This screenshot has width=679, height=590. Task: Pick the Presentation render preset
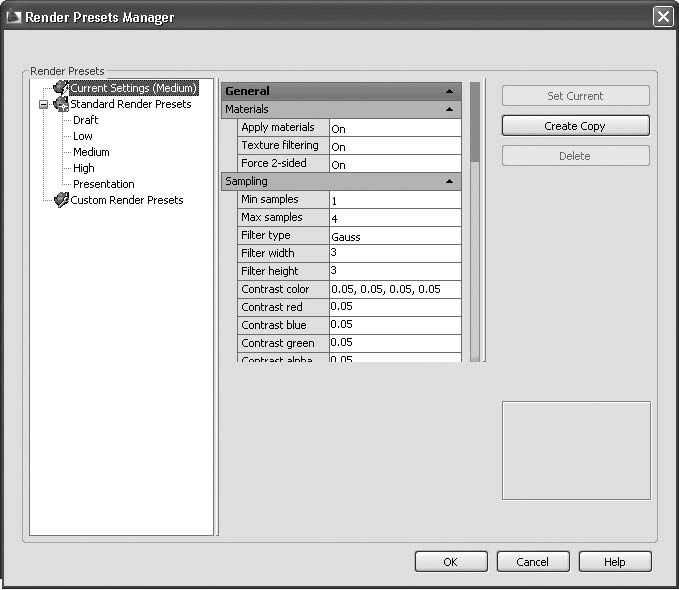point(103,185)
